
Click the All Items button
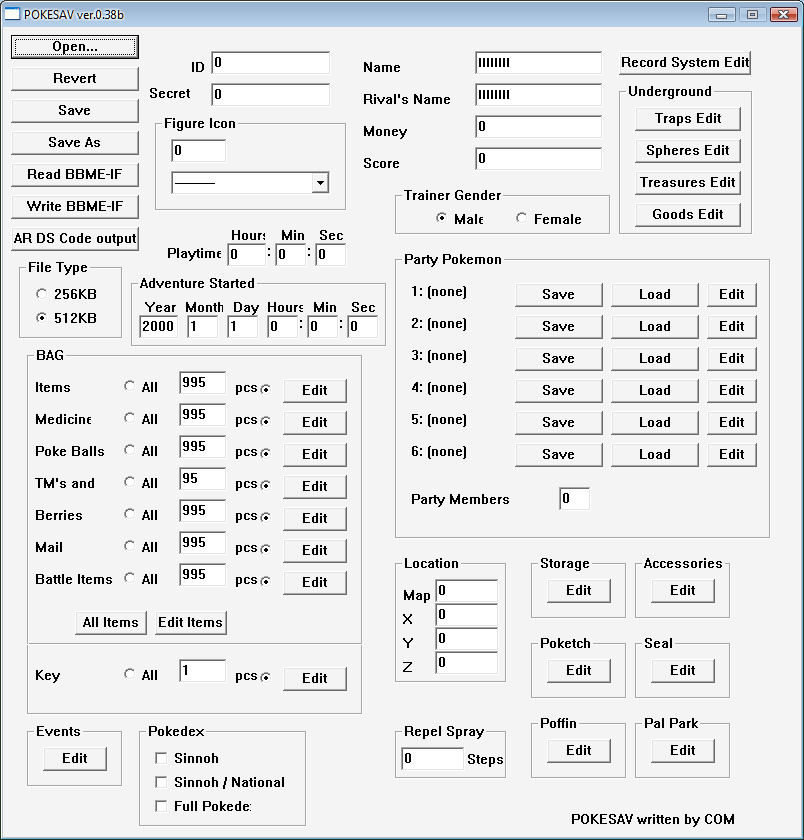pos(110,622)
